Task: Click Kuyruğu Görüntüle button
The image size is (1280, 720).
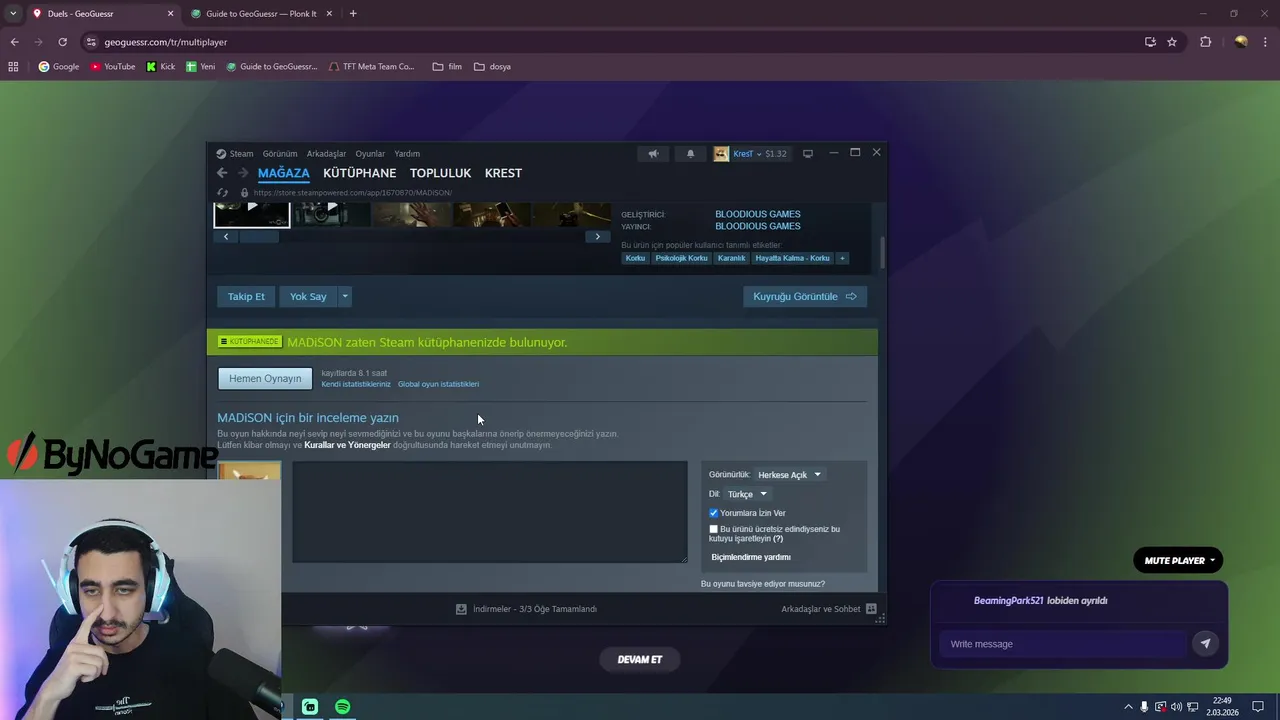Action: 805,296
